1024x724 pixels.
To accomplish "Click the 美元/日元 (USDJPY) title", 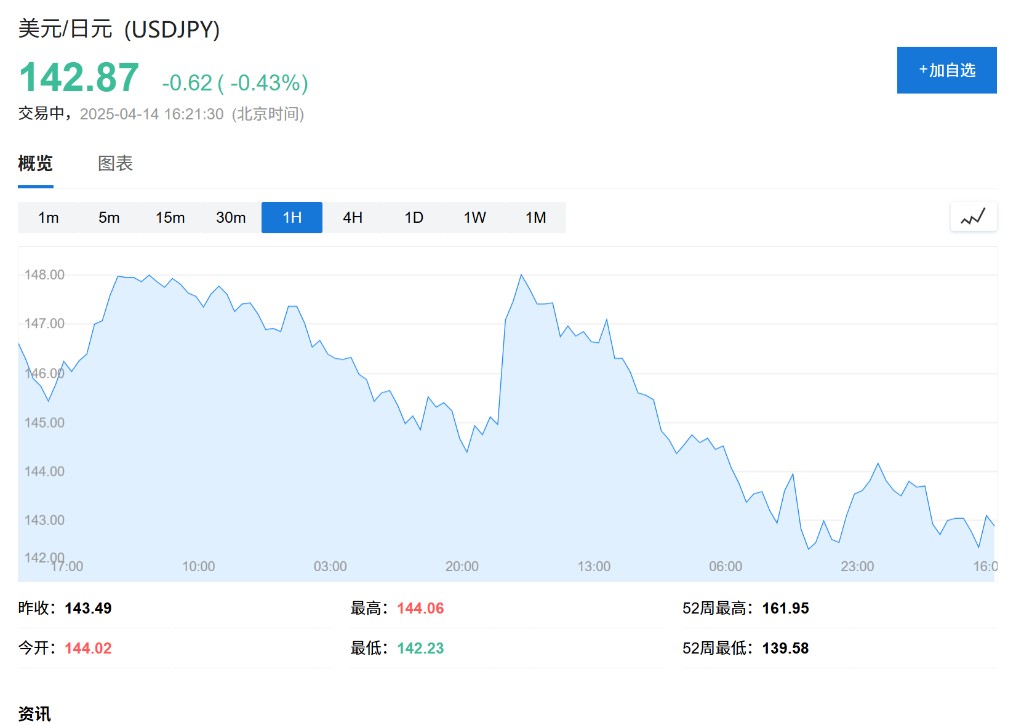I will 119,29.
